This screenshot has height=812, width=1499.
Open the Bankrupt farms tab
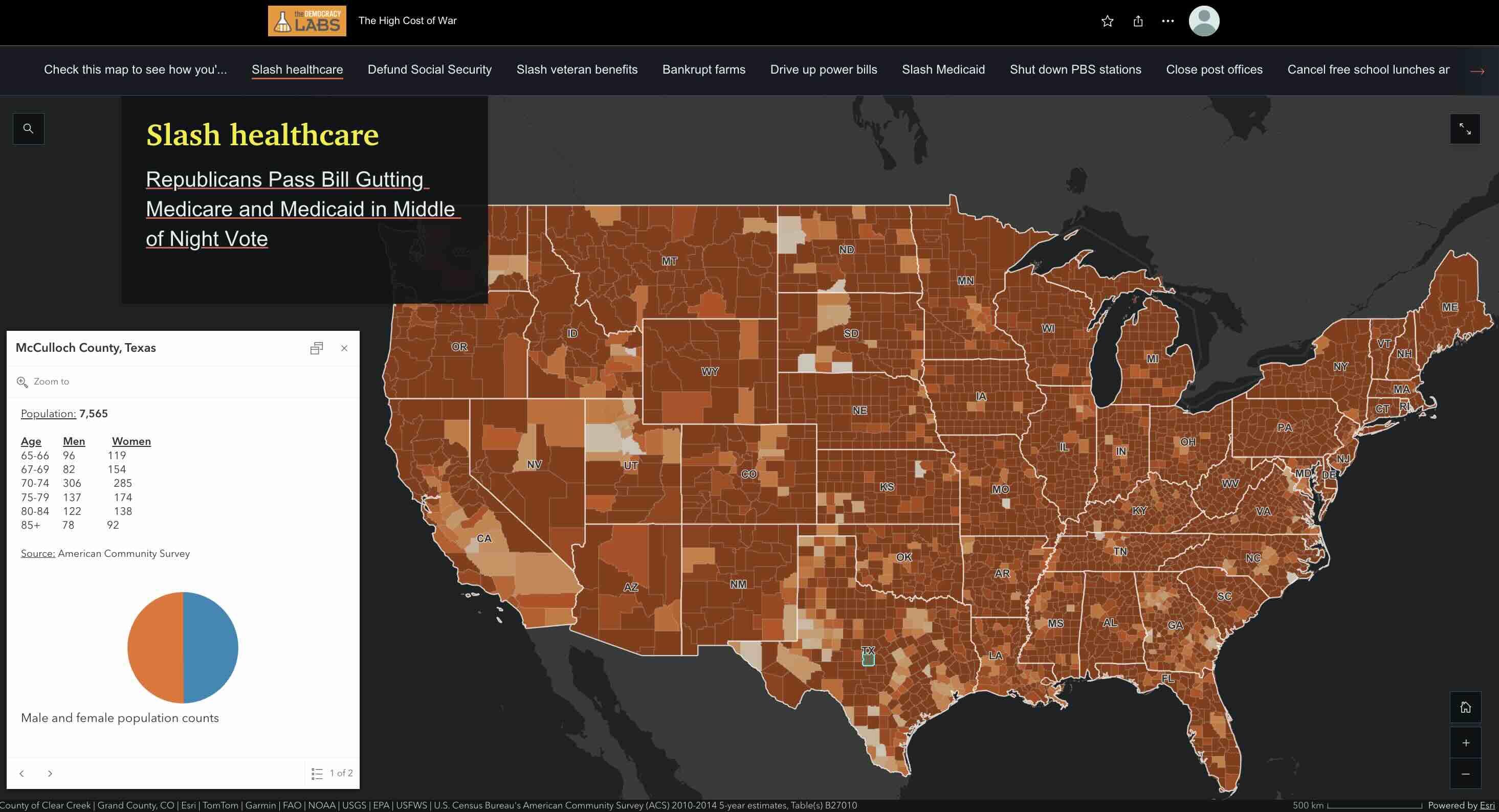click(703, 70)
